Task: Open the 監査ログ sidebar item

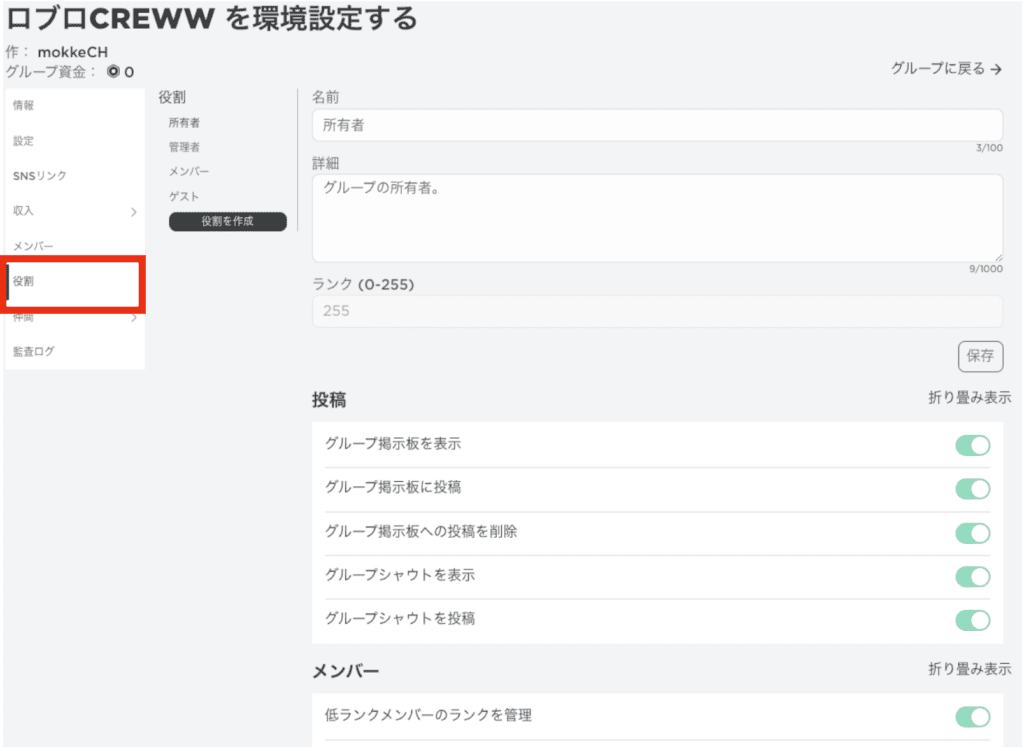Action: [34, 351]
